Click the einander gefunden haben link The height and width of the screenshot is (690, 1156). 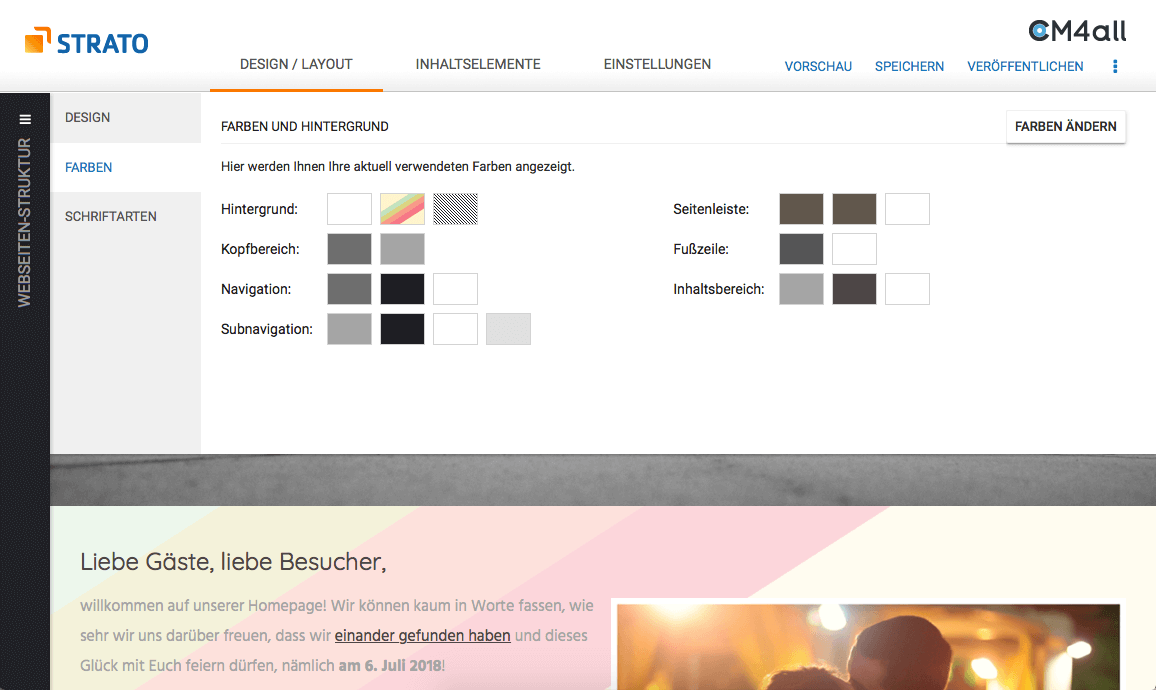coord(422,635)
